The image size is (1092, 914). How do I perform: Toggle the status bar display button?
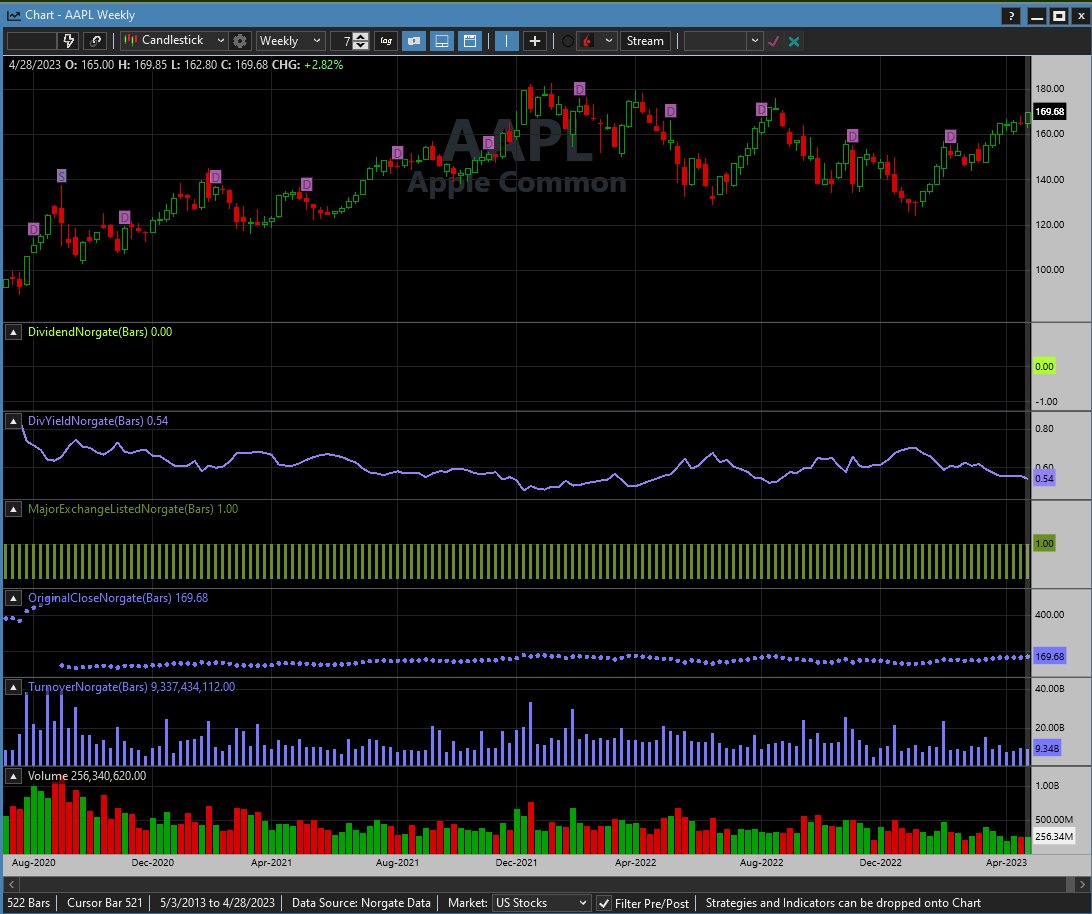coord(442,41)
